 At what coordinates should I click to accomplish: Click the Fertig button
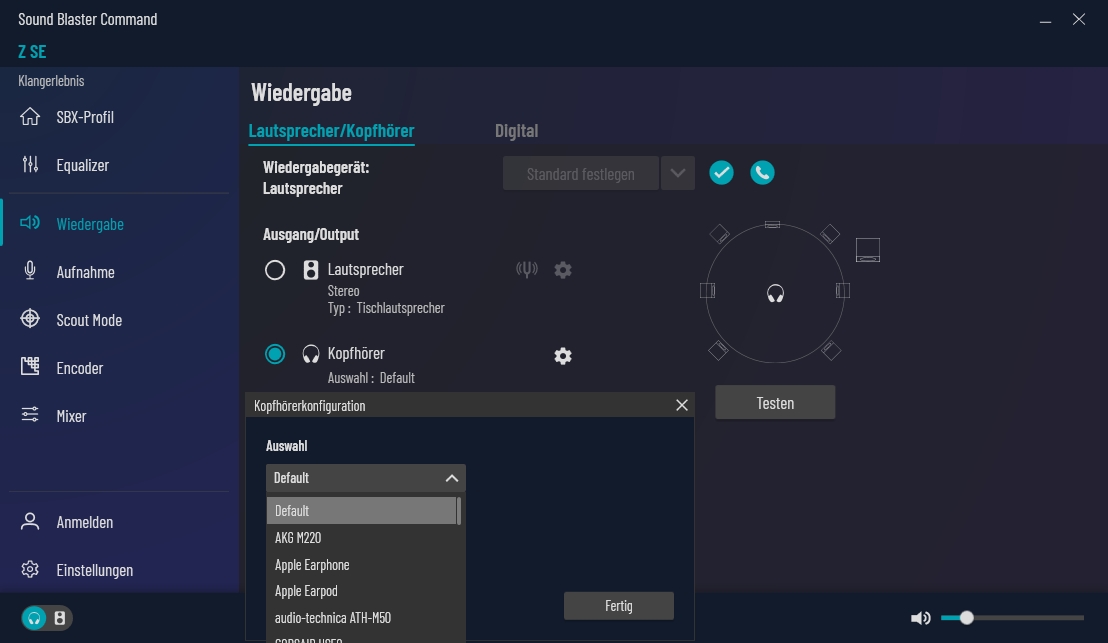618,606
